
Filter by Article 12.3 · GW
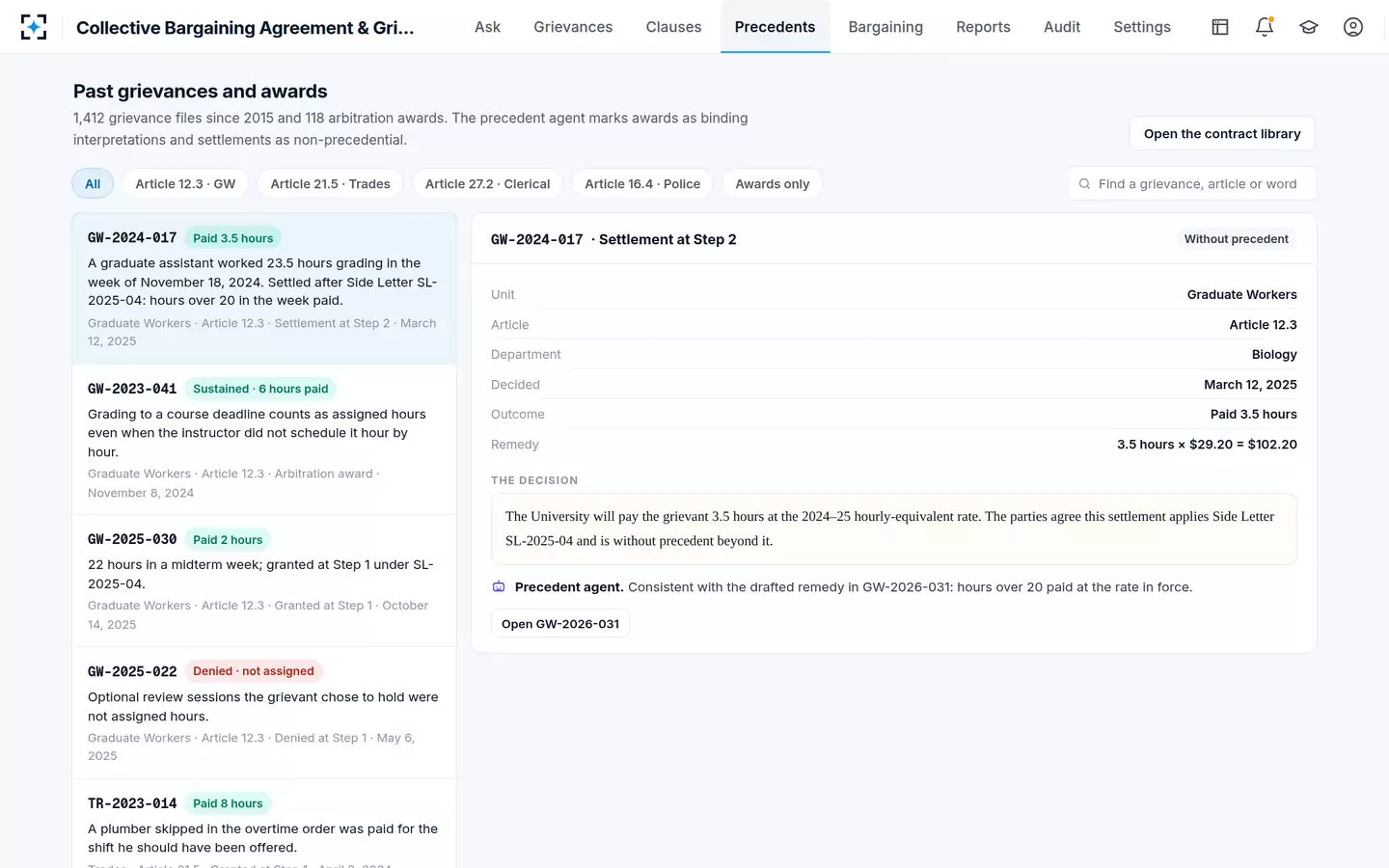185,184
